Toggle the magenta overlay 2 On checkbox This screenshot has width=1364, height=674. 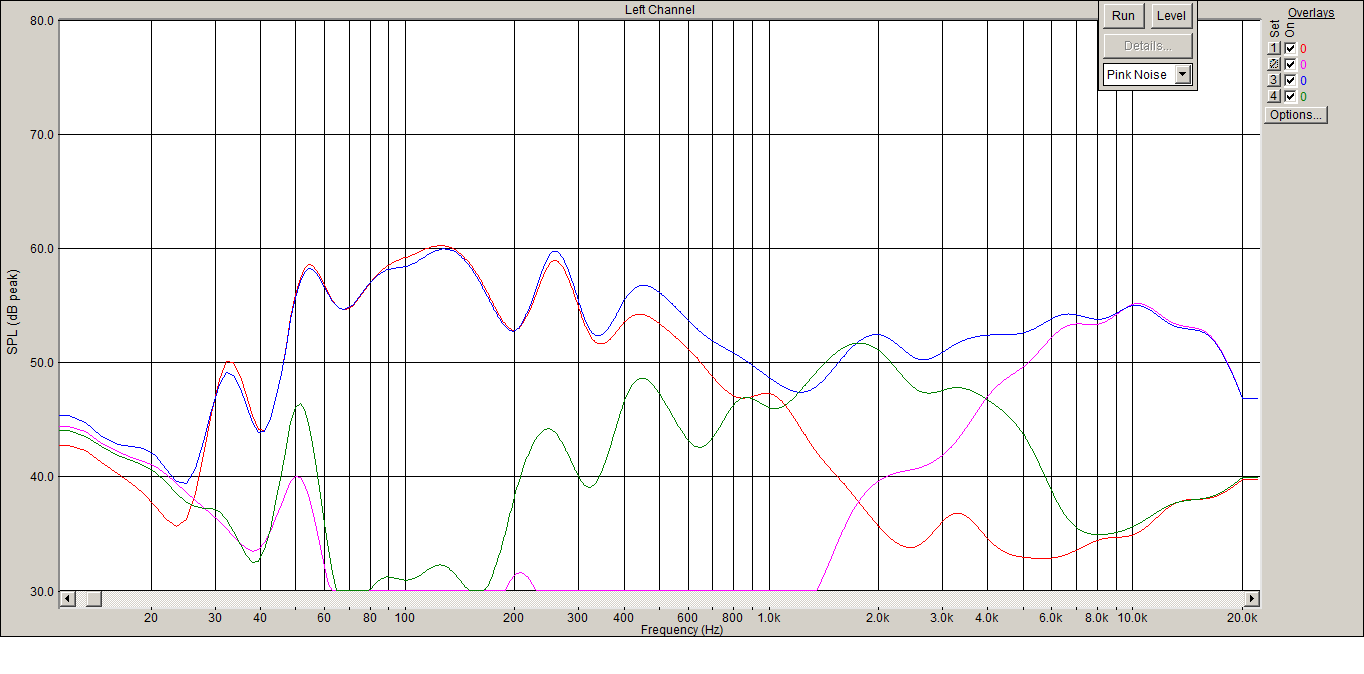(1290, 64)
